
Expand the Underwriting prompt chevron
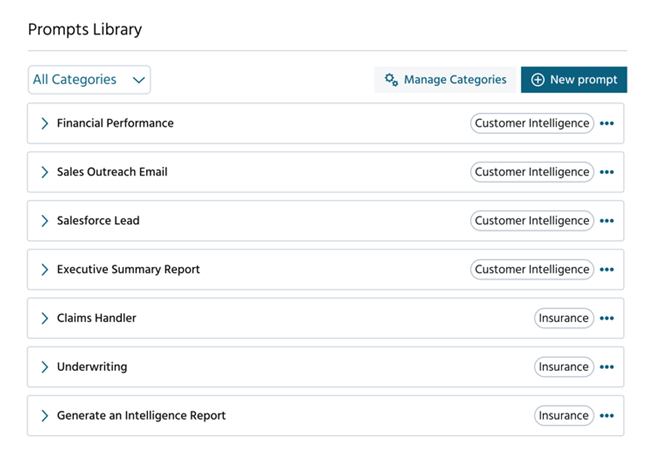(x=44, y=367)
